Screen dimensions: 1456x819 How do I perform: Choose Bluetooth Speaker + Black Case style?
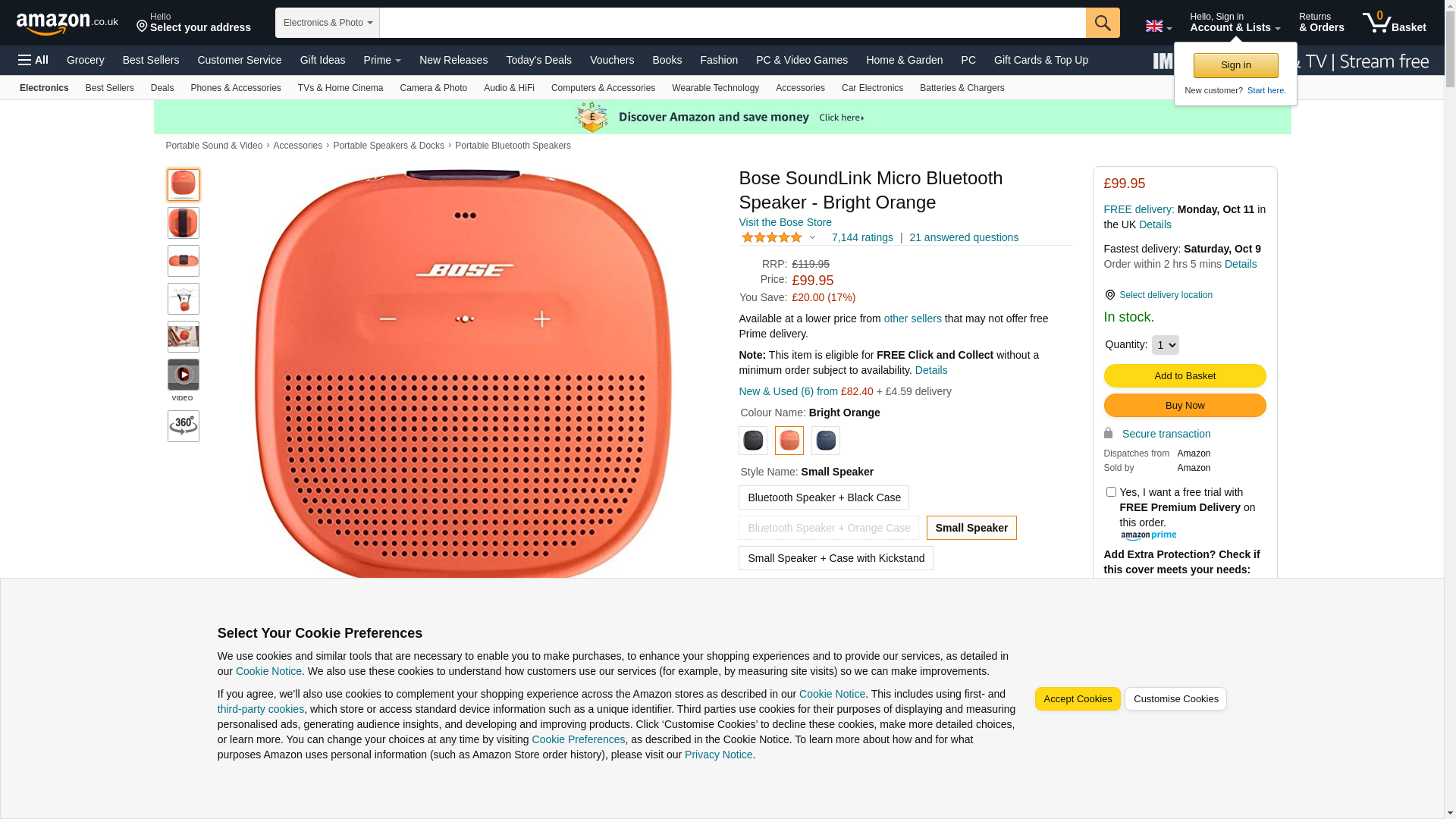point(824,497)
